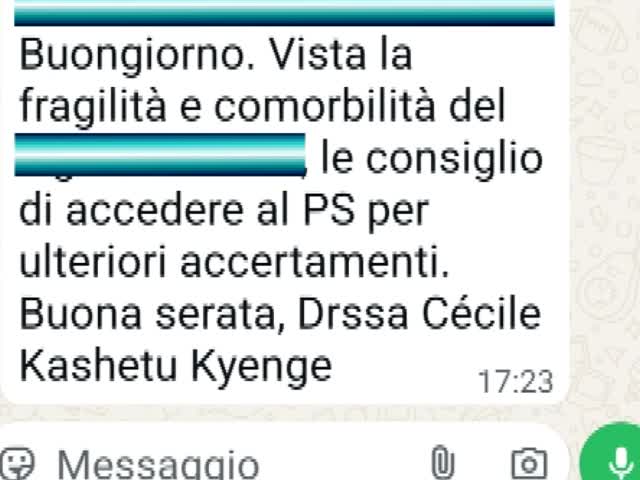
Task: Tap the words 'Vista la' in message
Action: coord(341,55)
